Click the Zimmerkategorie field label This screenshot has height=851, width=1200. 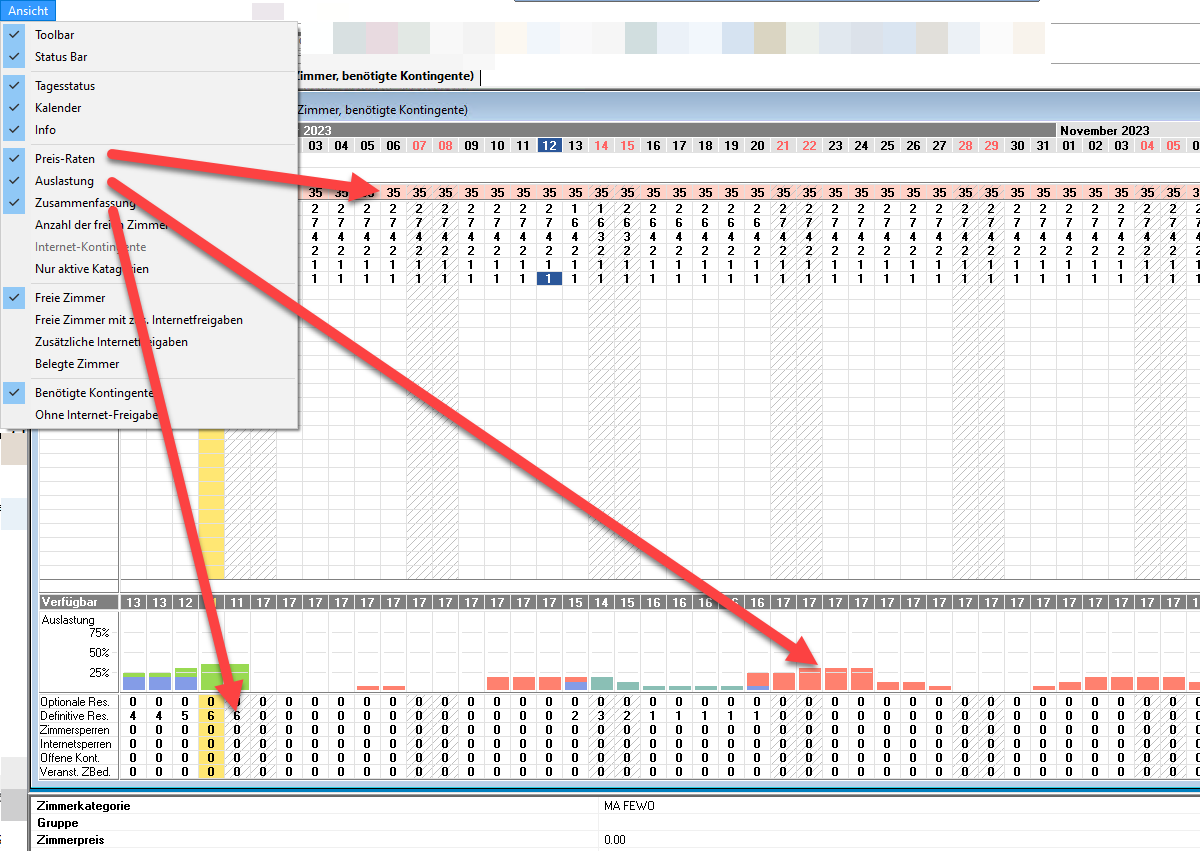[x=83, y=806]
